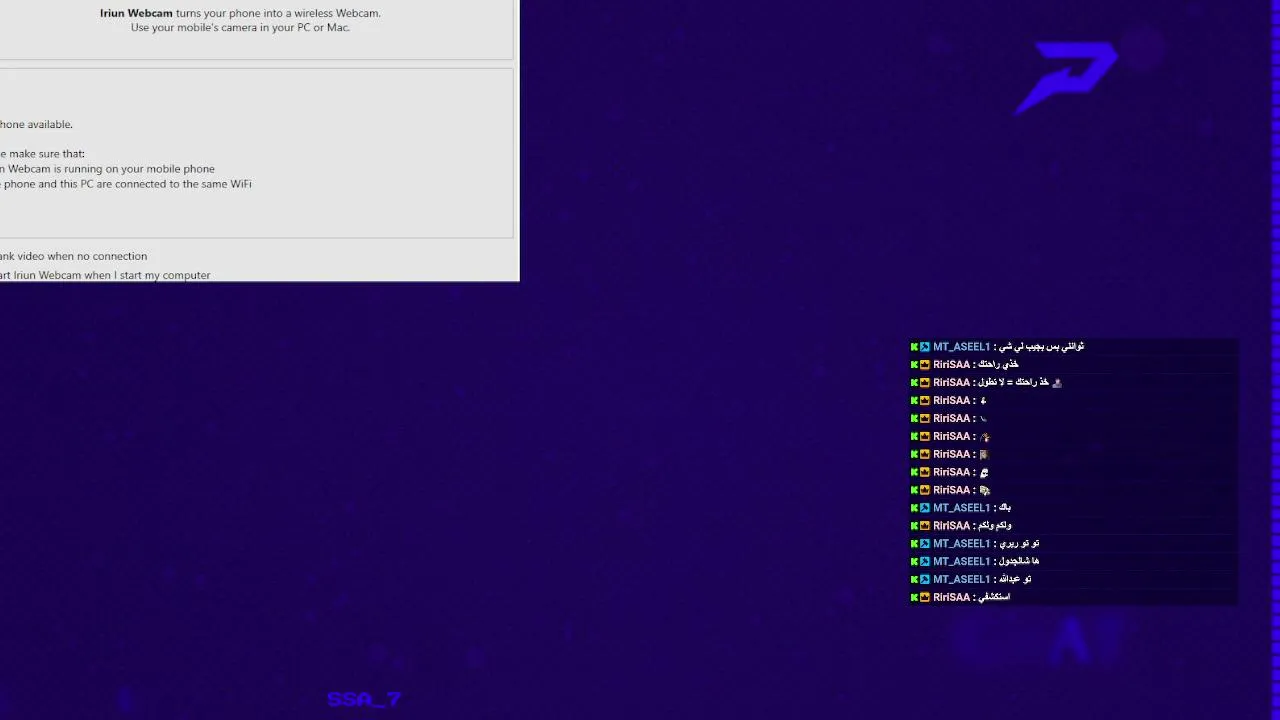The image size is (1280, 720).
Task: Click "Webcam is running on your mobile phone" line
Action: (107, 169)
